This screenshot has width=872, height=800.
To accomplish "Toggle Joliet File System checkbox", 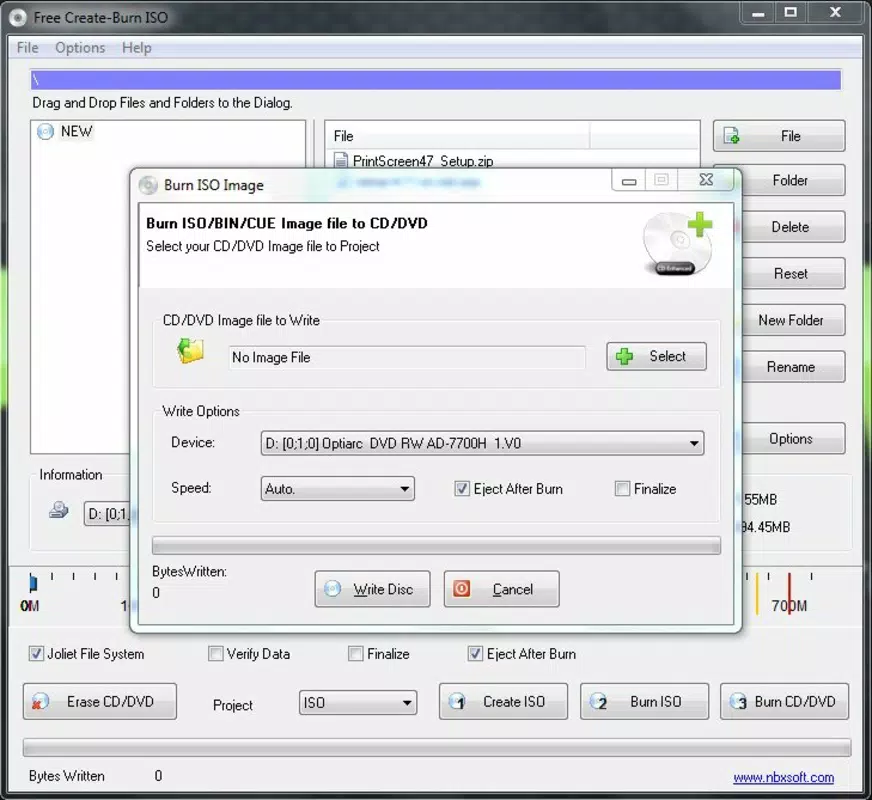I will coord(36,654).
